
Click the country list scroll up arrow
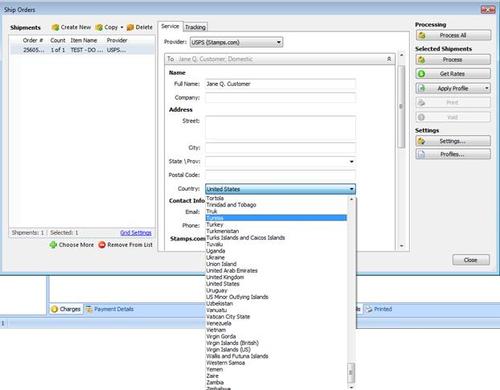point(351,199)
